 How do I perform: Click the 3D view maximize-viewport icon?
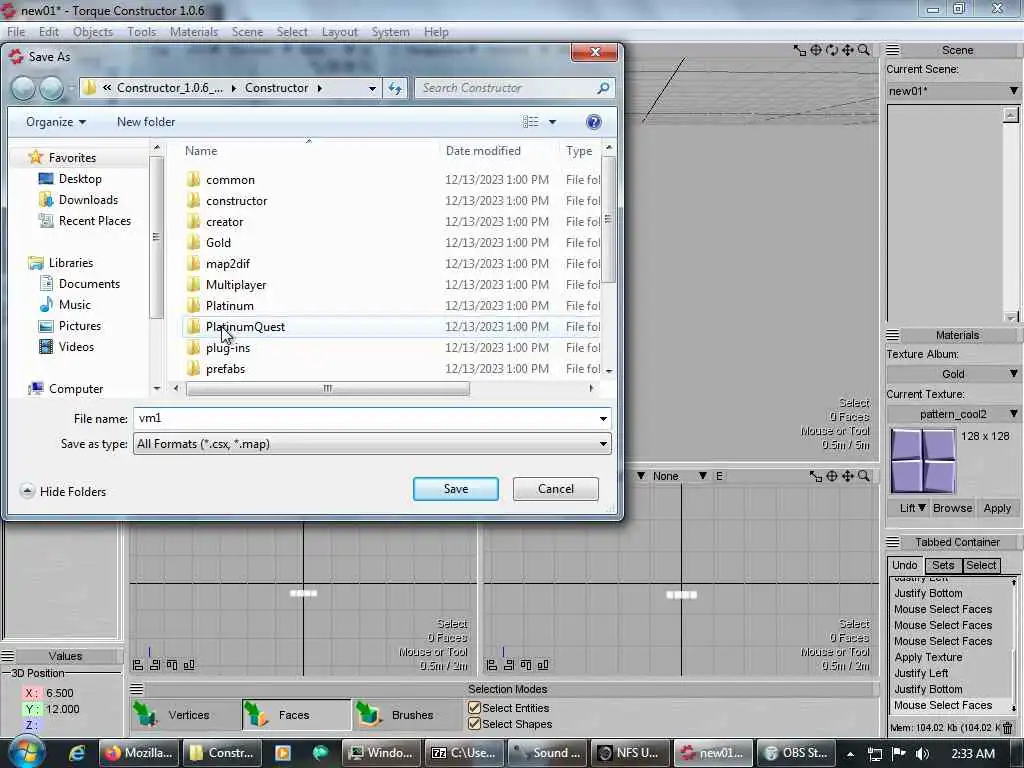[x=799, y=50]
